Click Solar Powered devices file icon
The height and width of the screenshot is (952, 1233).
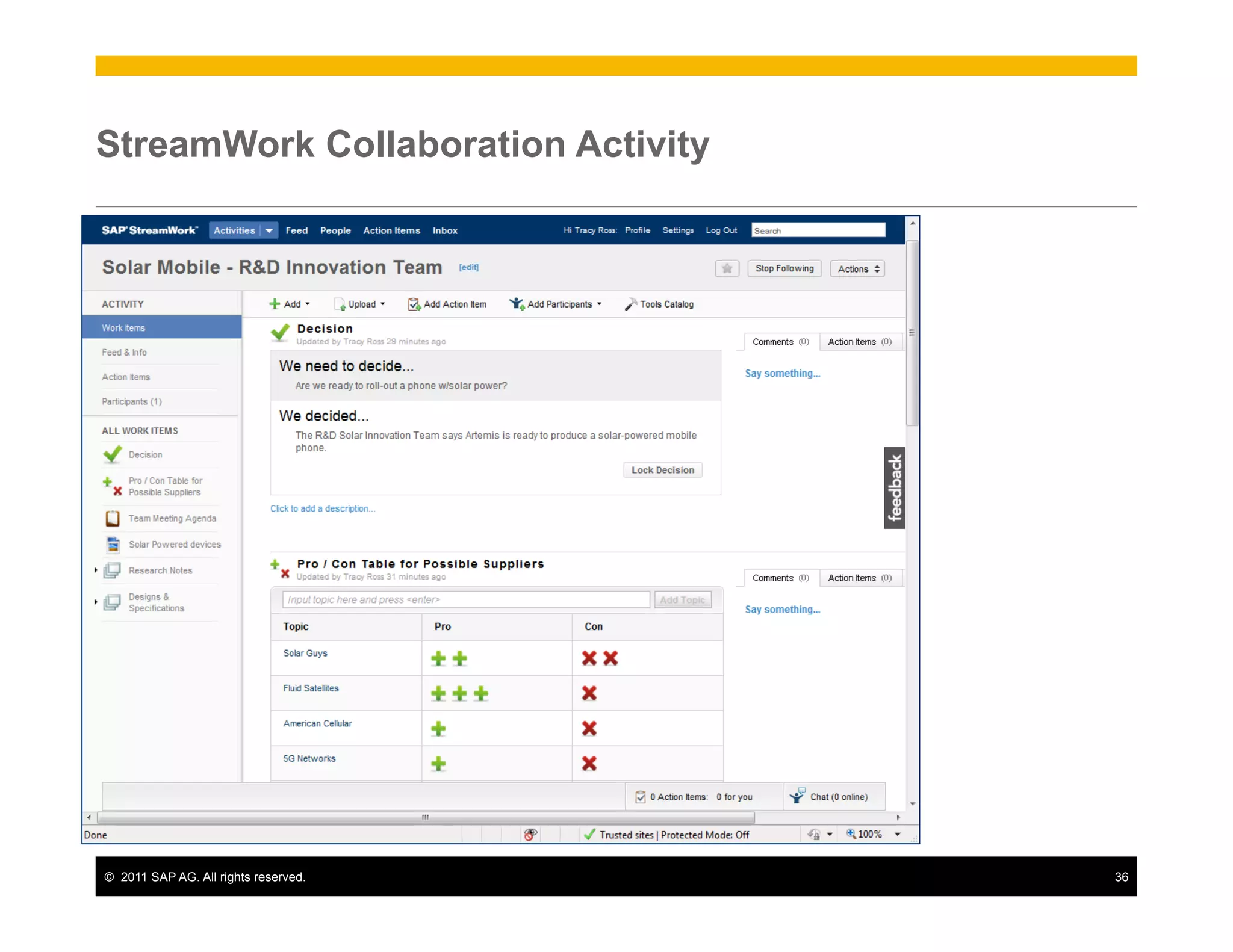coord(113,544)
